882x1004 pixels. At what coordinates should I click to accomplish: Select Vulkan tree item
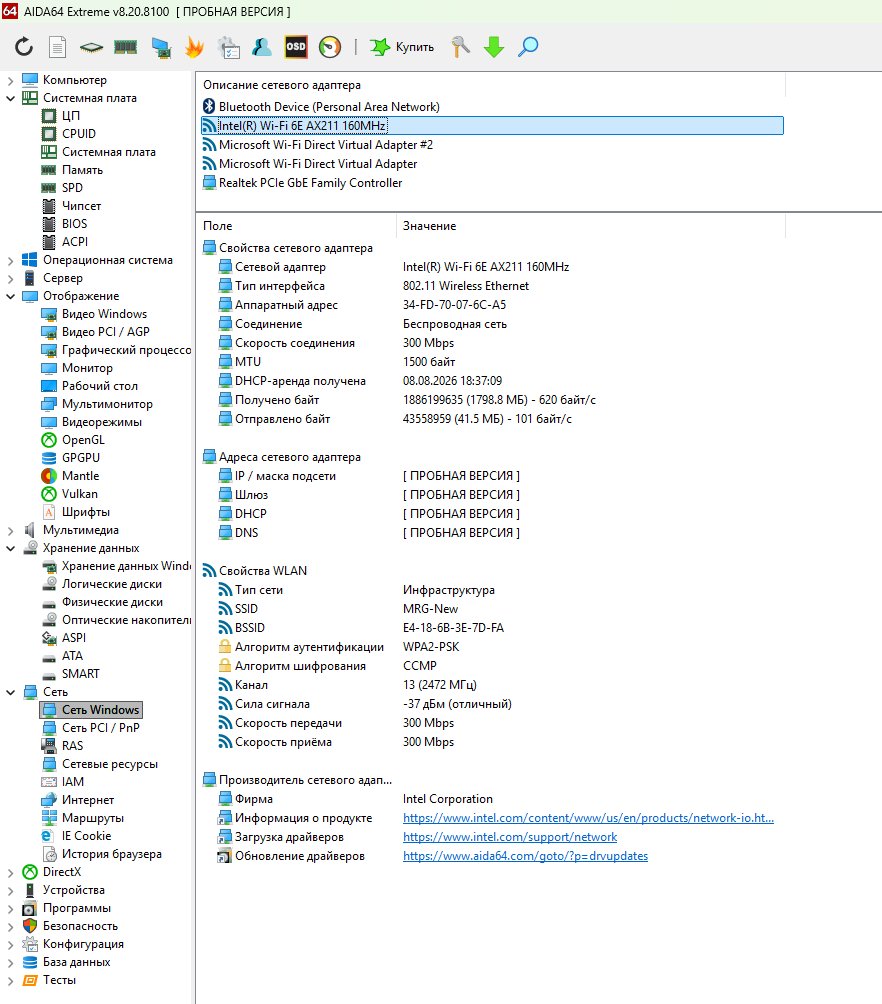tap(80, 494)
